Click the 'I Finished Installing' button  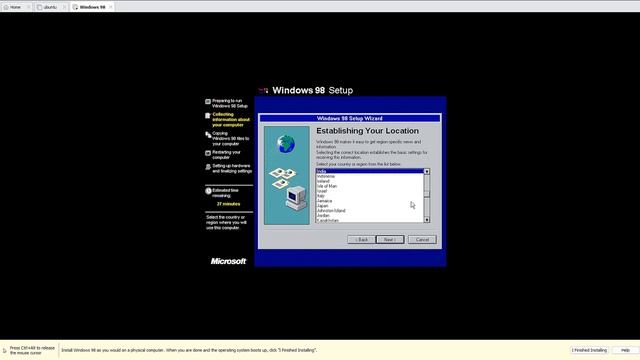(589, 350)
